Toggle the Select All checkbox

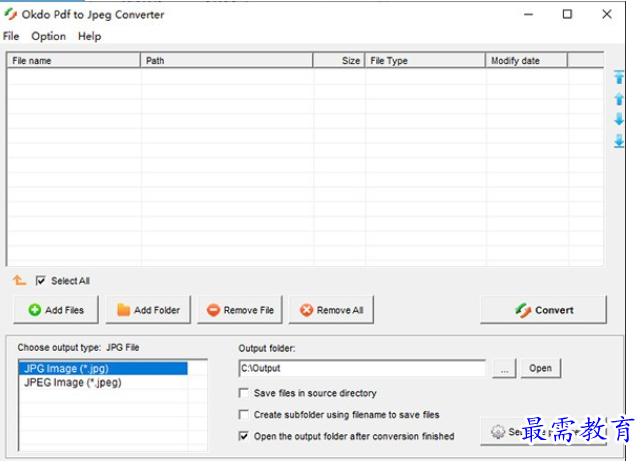click(x=41, y=281)
